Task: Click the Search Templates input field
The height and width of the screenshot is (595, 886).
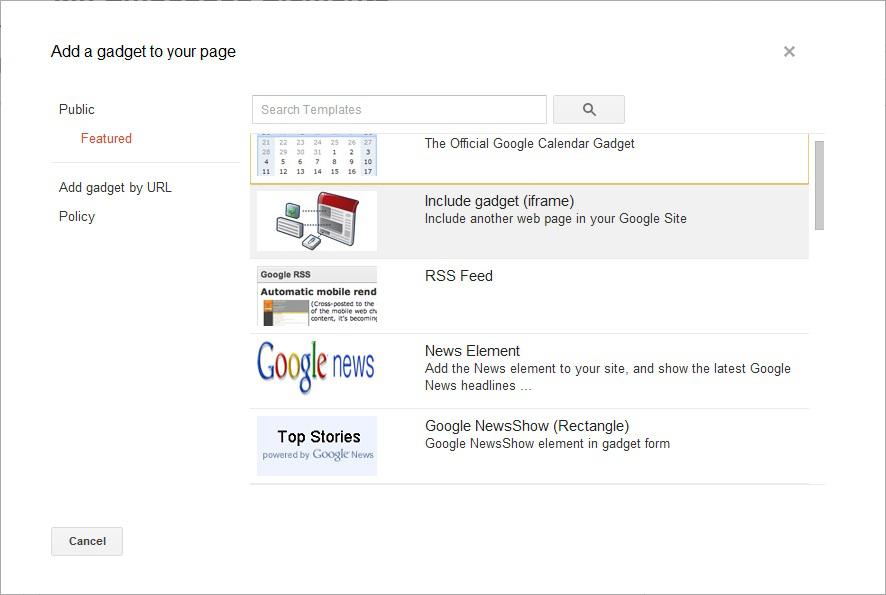Action: [399, 110]
